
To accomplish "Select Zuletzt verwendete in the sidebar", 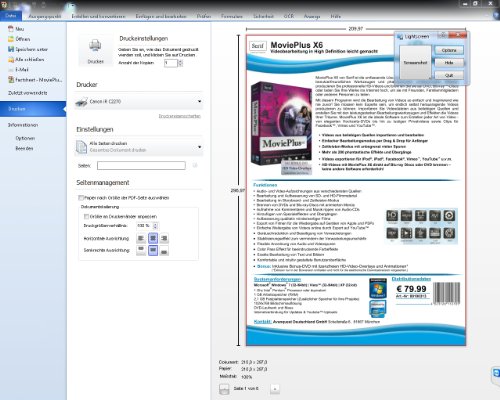I will click(28, 93).
